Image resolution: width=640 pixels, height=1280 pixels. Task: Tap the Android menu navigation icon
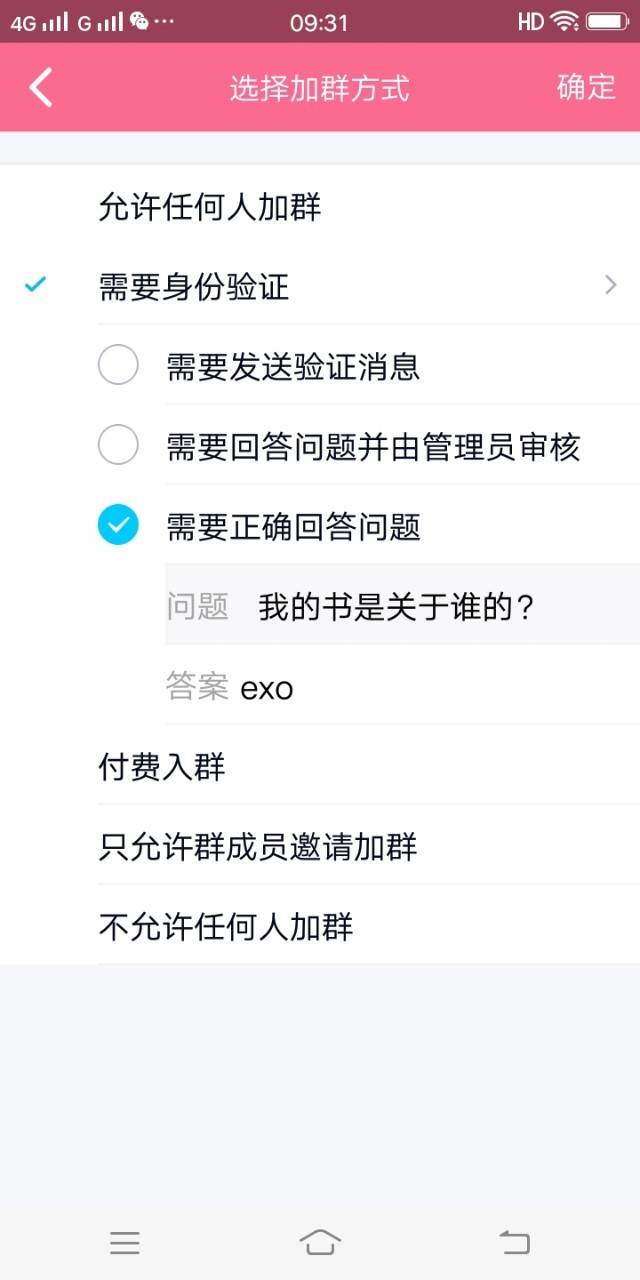(125, 1242)
